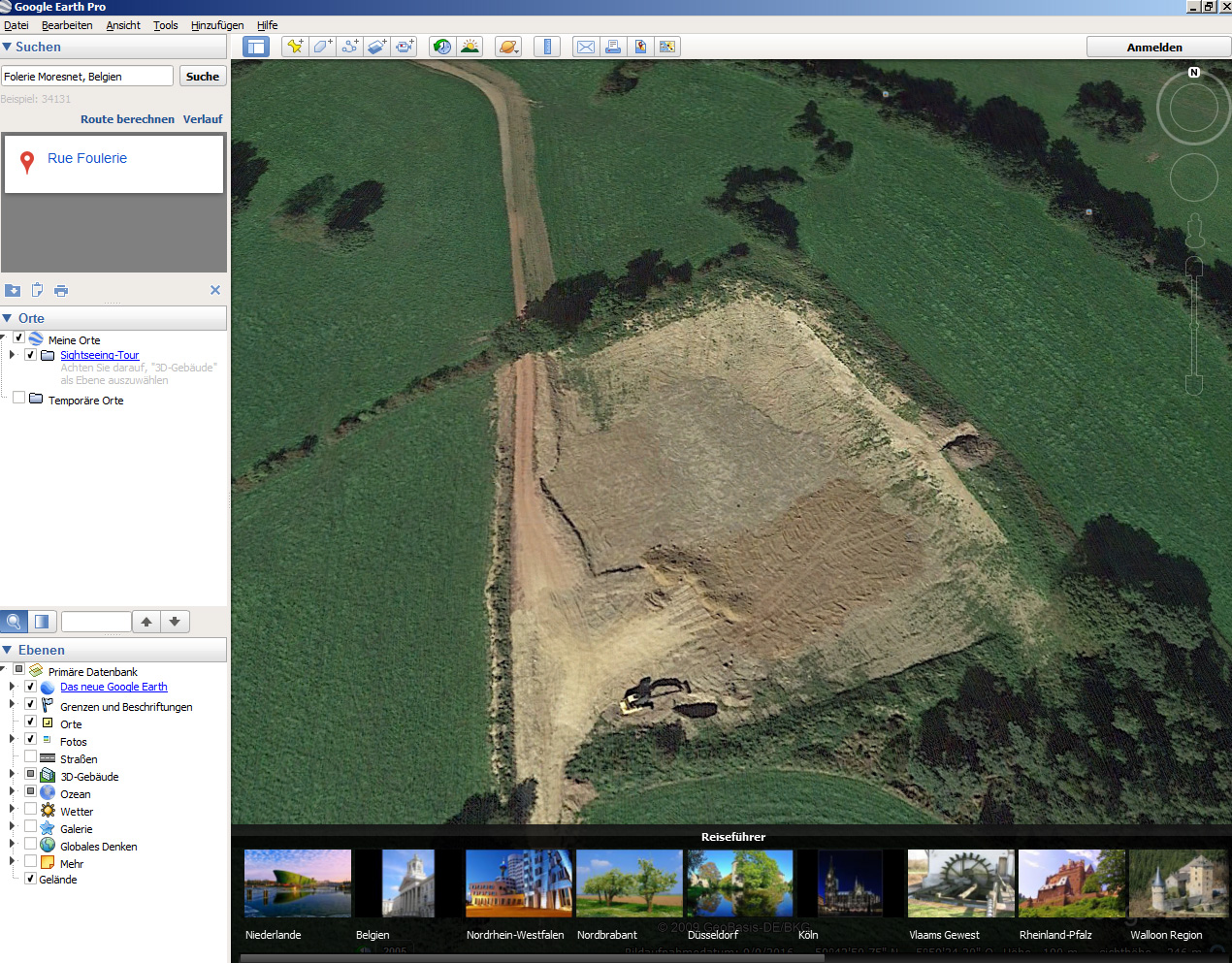The width and height of the screenshot is (1232, 963).
Task: Open the Hilfe menu
Action: tap(268, 25)
